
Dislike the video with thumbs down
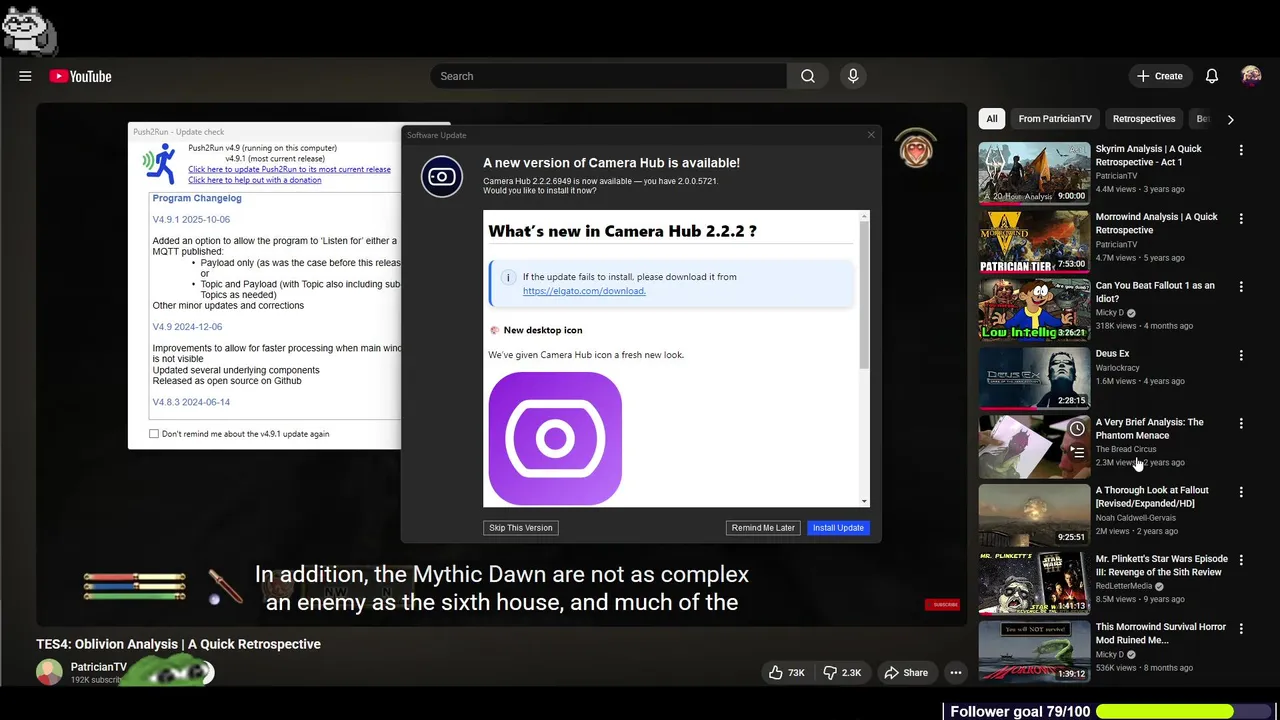(x=842, y=673)
